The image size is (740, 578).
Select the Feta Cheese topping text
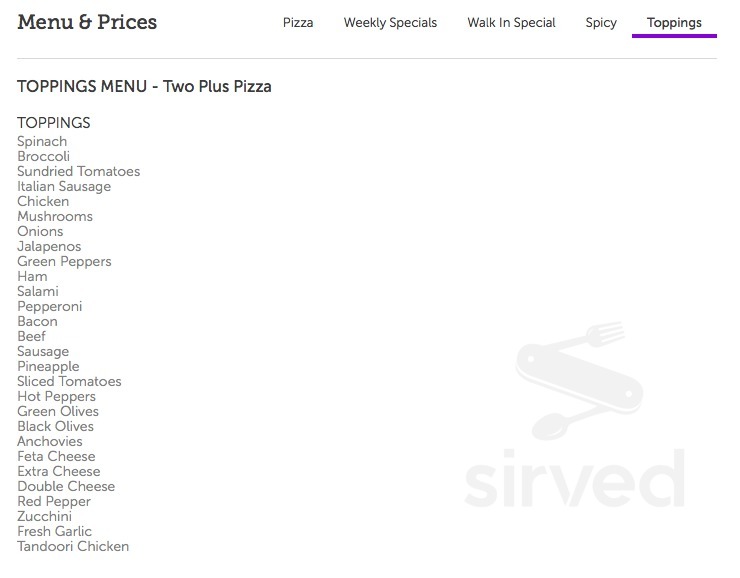point(56,456)
